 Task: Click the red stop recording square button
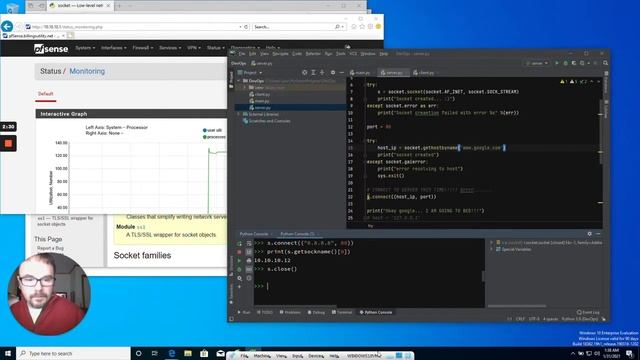pos(8,143)
